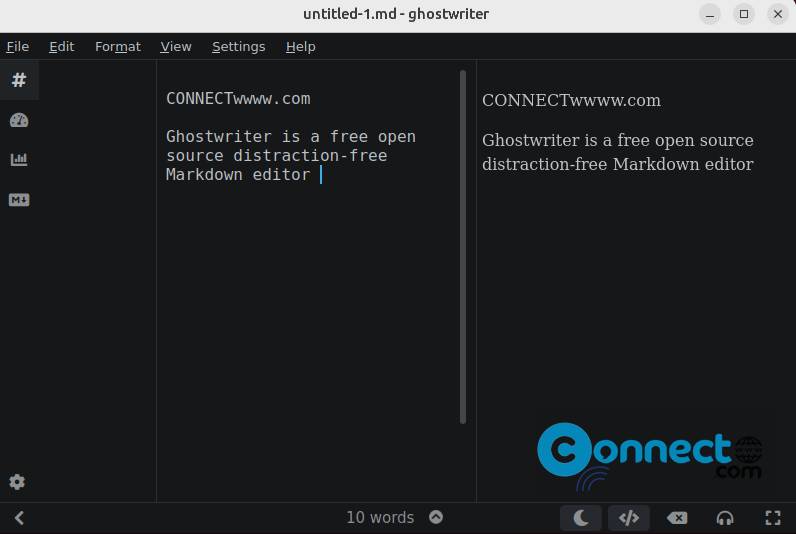Click 'CONNECTwwww.com' line in the editor
The image size is (796, 534).
[238, 98]
